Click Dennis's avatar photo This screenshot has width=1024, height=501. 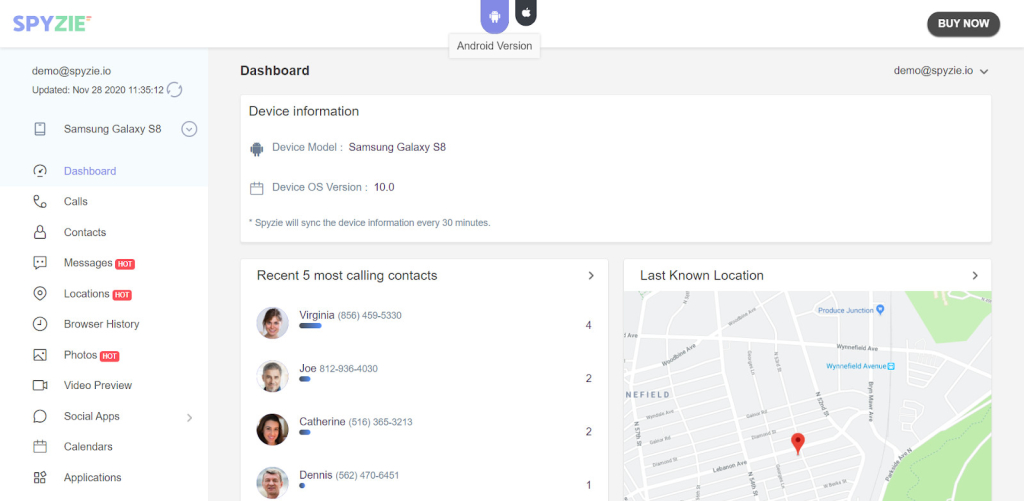pyautogui.click(x=272, y=483)
